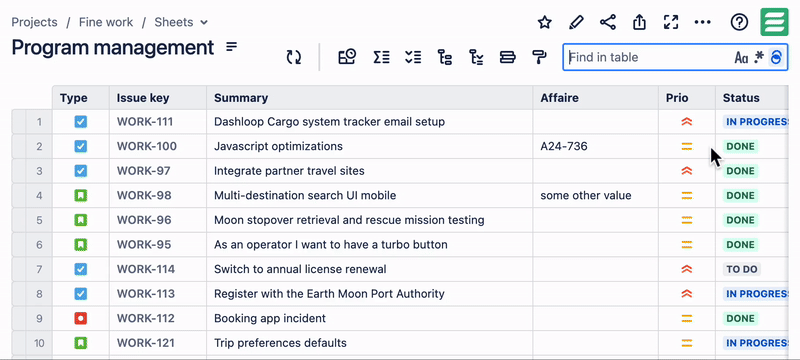Open issue WORK-96

click(144, 220)
